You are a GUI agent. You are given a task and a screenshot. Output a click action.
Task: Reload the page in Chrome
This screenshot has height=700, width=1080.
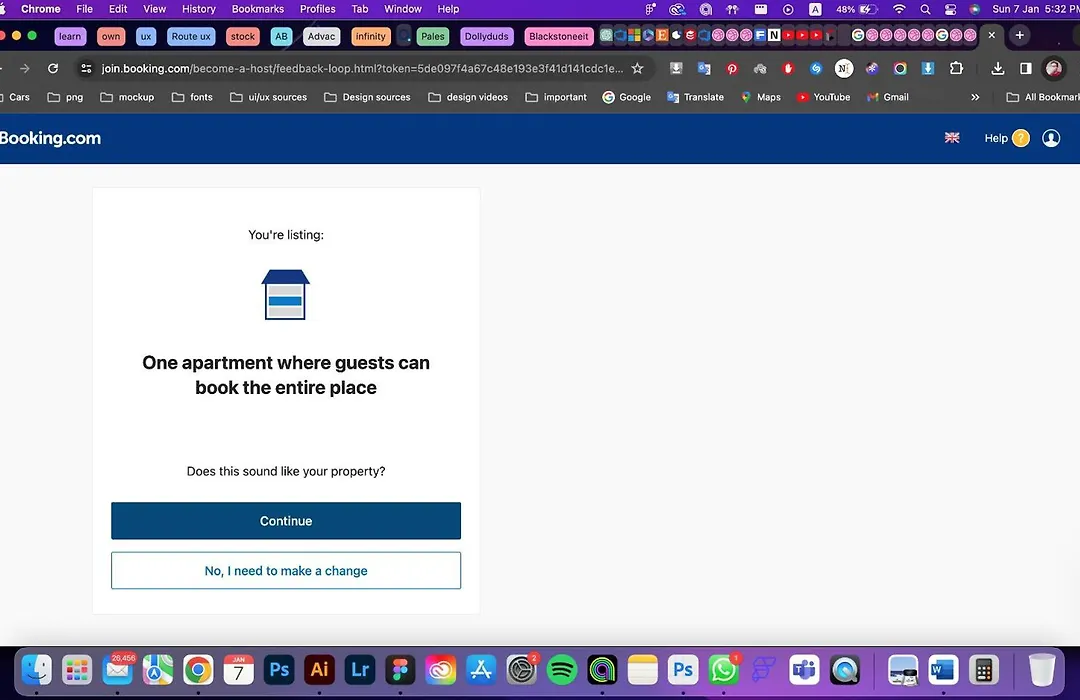click(53, 68)
